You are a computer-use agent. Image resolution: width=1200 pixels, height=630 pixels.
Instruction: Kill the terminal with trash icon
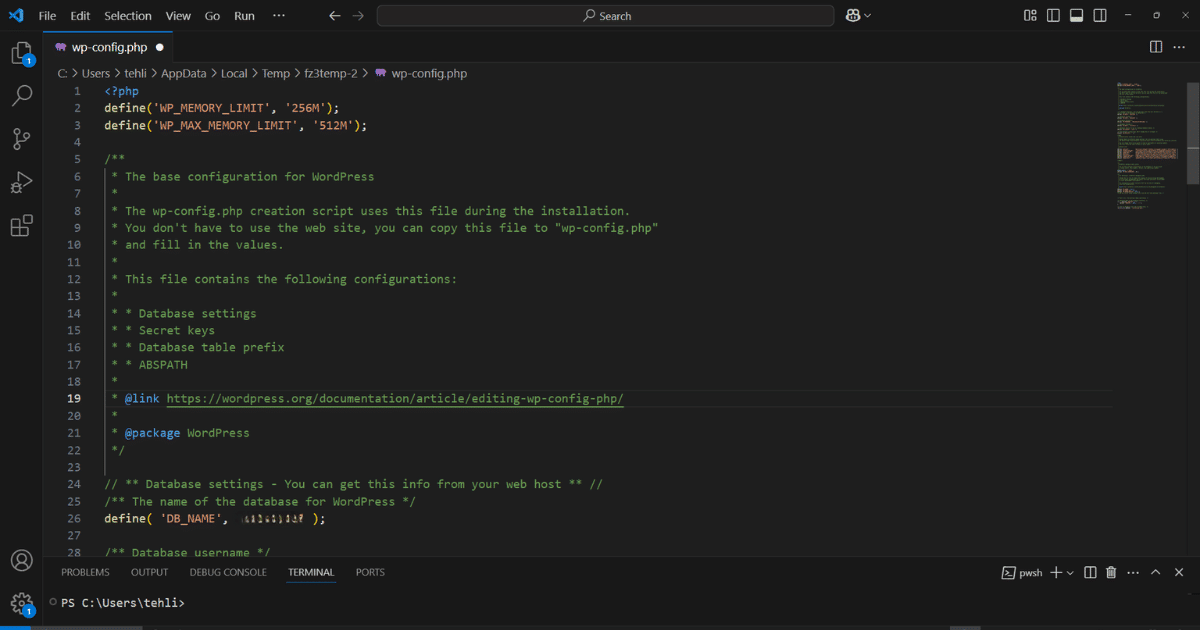coord(1111,573)
